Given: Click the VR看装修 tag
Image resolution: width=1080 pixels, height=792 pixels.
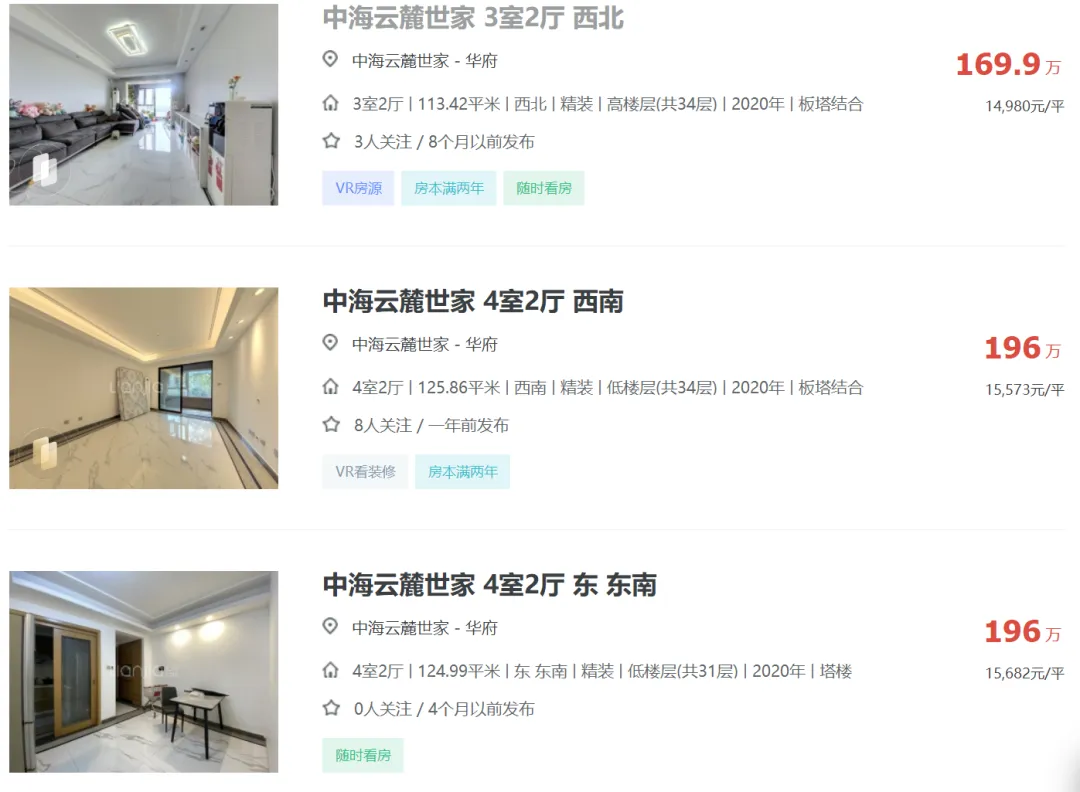Looking at the screenshot, I should click(x=365, y=472).
